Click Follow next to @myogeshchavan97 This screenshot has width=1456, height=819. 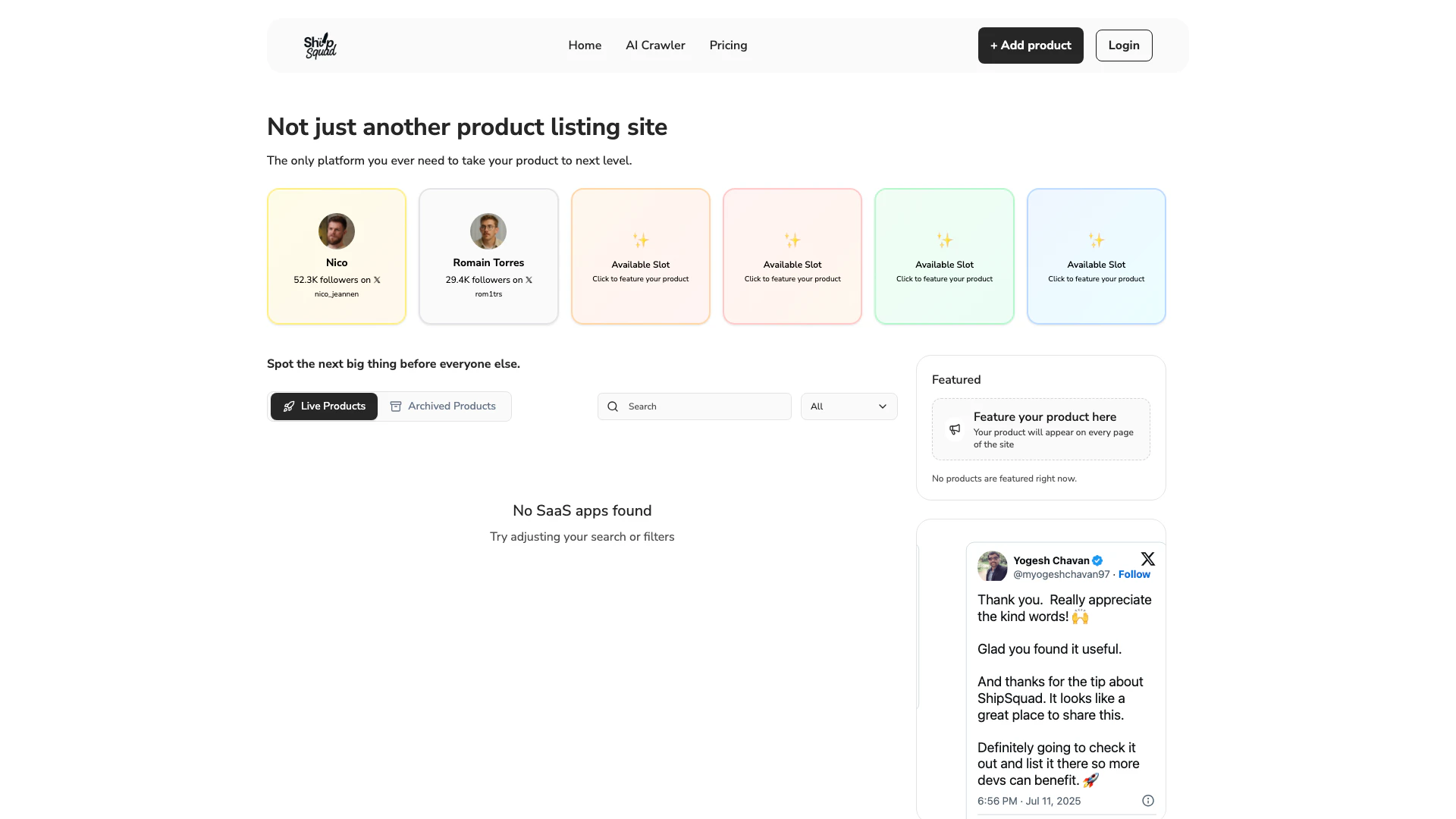pyautogui.click(x=1134, y=575)
